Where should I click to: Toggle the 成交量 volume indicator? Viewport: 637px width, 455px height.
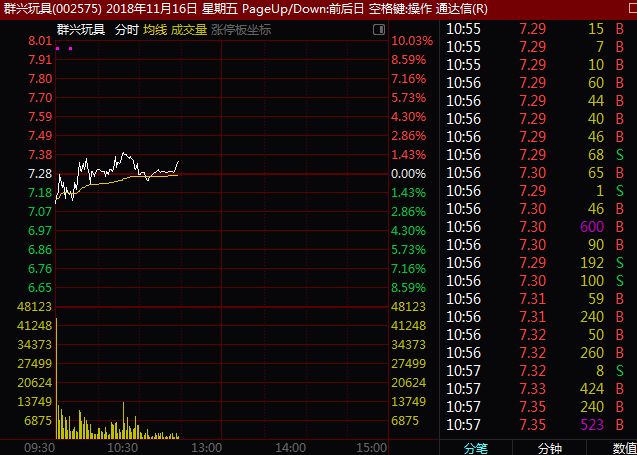click(x=189, y=30)
